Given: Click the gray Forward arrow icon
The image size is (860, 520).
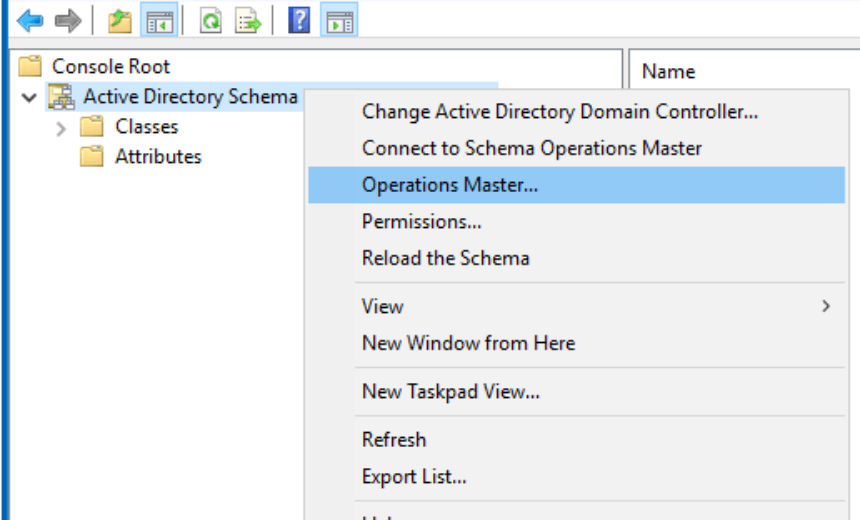Looking at the screenshot, I should point(68,21).
